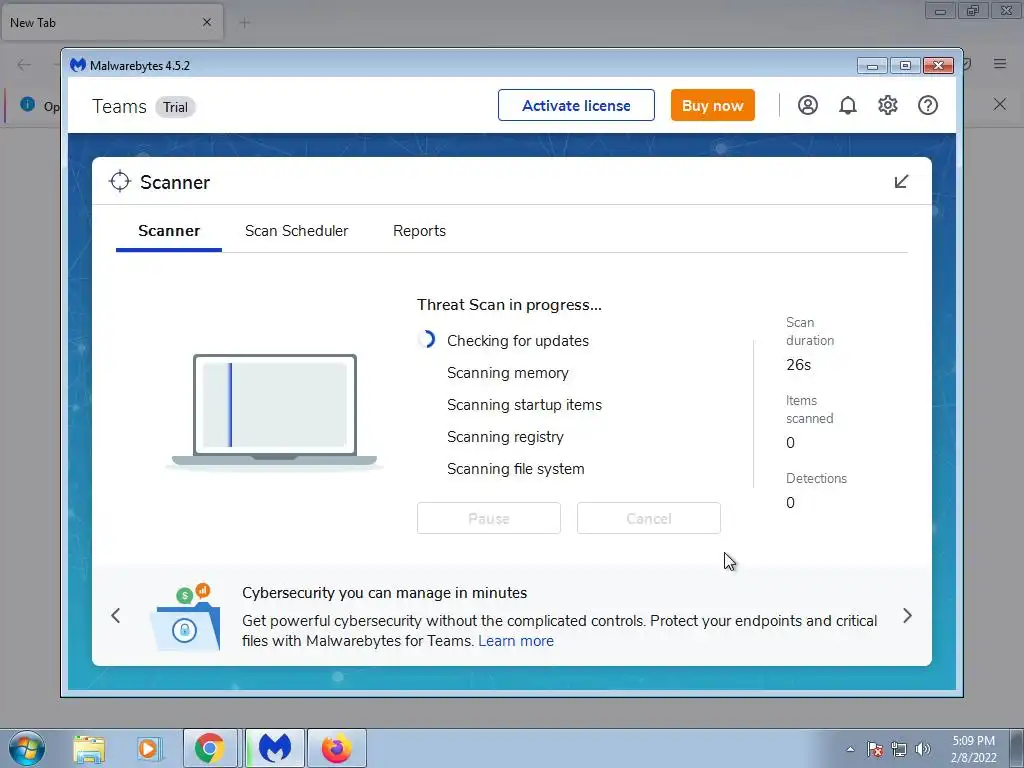Open Malwarebytes settings gear

click(888, 105)
